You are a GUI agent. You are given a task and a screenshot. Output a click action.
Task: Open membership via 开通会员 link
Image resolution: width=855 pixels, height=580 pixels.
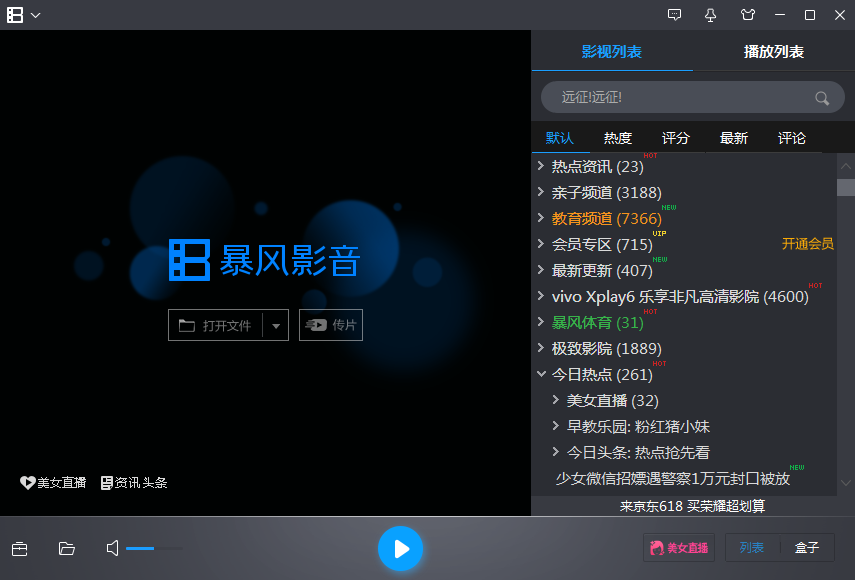[807, 243]
